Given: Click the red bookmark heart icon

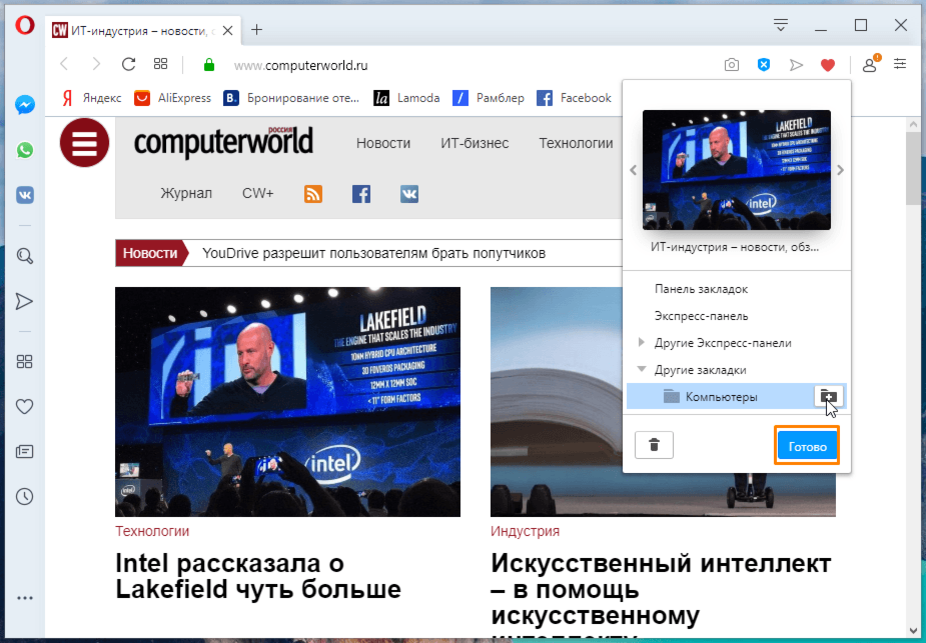Looking at the screenshot, I should pyautogui.click(x=828, y=65).
